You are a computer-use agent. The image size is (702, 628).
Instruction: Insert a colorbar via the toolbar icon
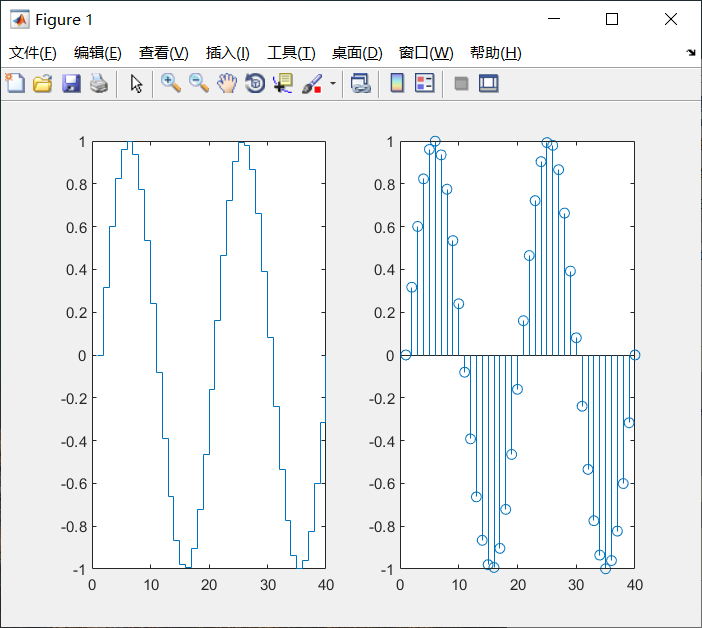point(397,83)
